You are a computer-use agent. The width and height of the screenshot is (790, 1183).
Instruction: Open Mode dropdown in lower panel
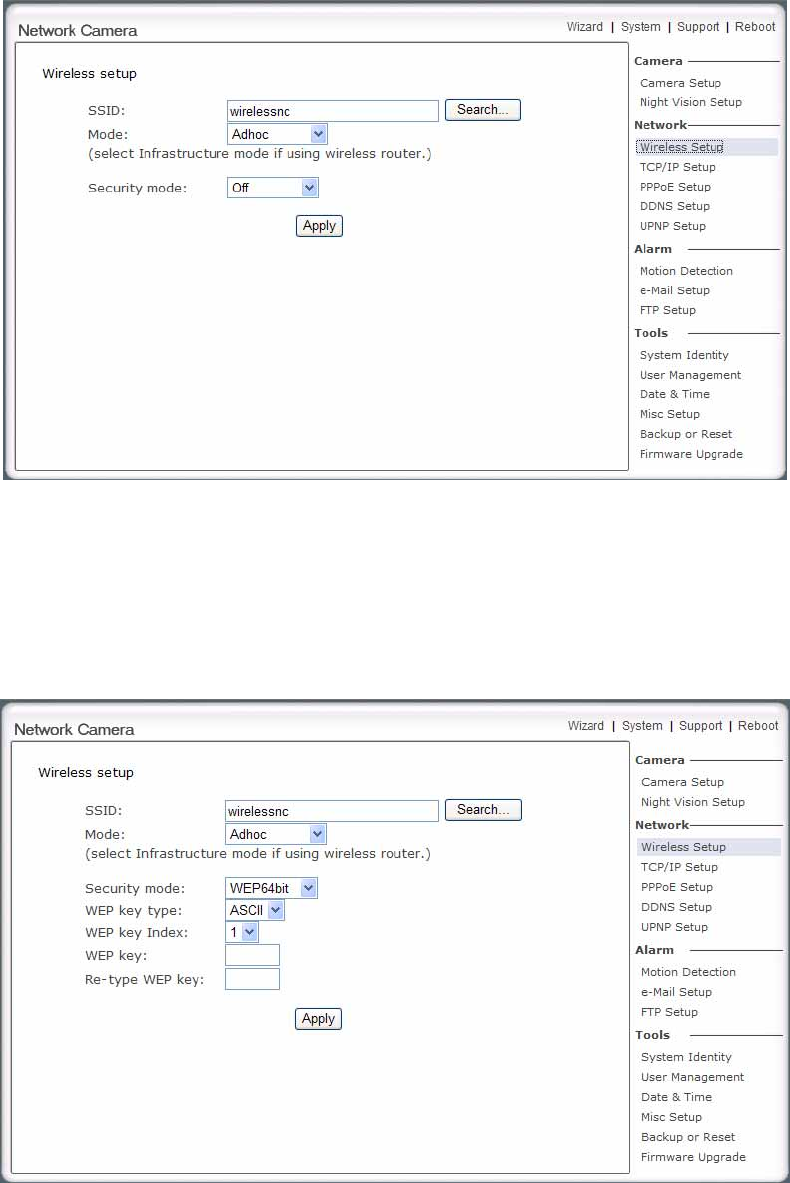[x=275, y=834]
